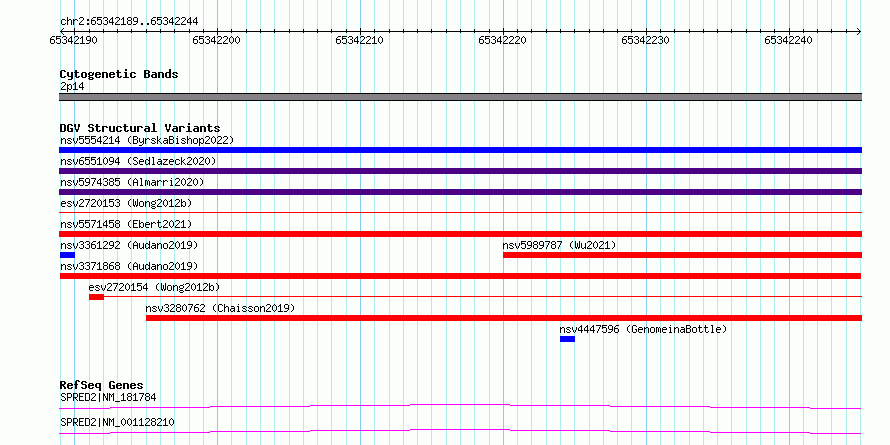Open variant label nsv5554214 (ByrskaBishop2022)
890x445 pixels.
point(147,140)
